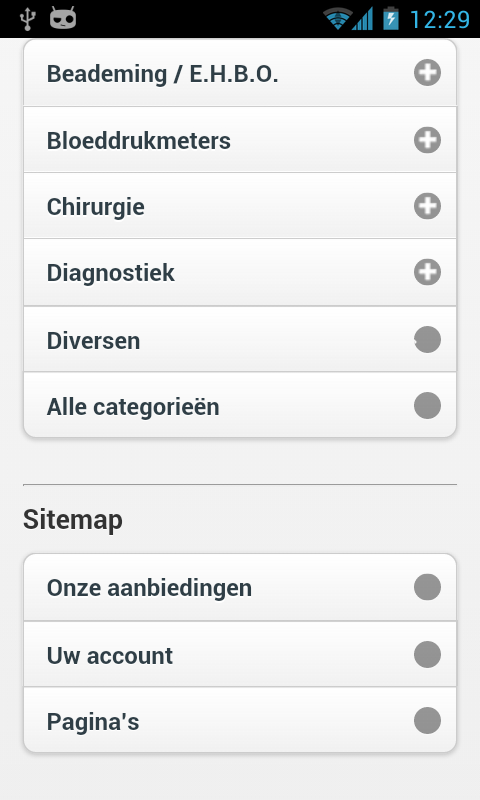The width and height of the screenshot is (480, 800).
Task: Tap the circle icon on Onze aanbiedingen
Action: click(427, 587)
